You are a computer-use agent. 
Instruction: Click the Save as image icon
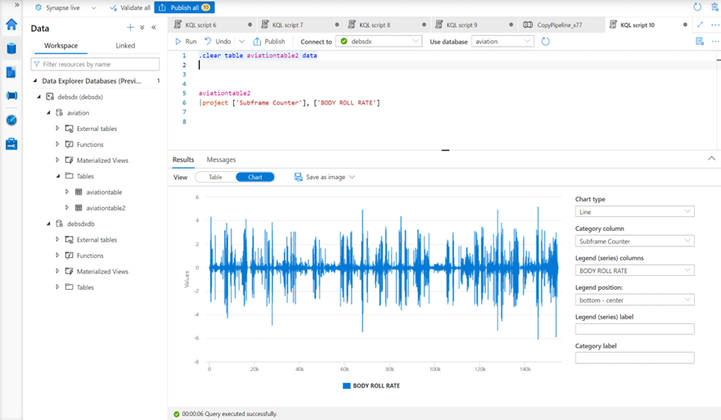298,177
